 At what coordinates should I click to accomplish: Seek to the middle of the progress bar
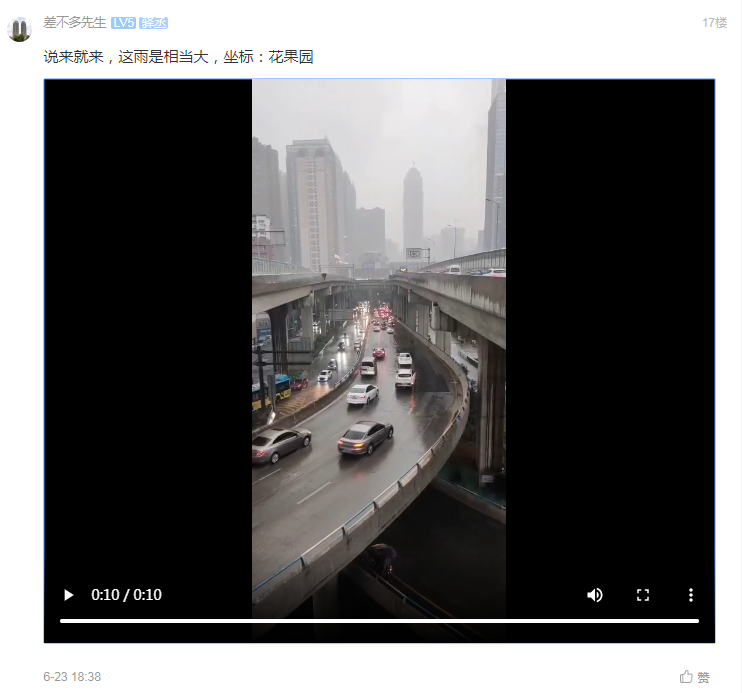pyautogui.click(x=380, y=621)
